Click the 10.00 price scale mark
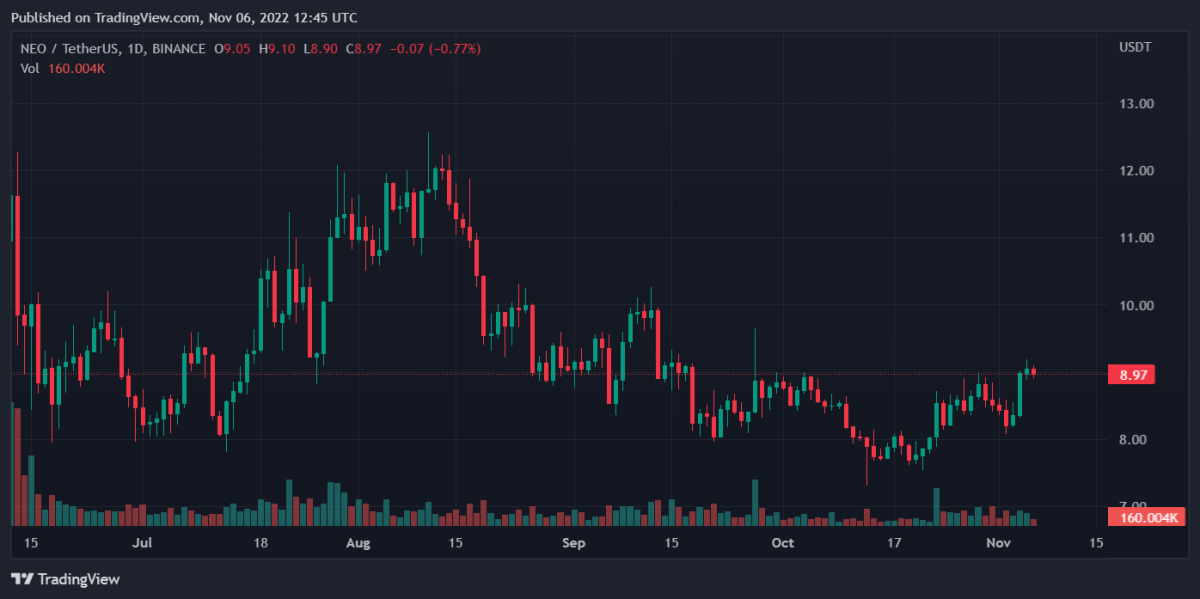The width and height of the screenshot is (1200, 599). 1136,305
